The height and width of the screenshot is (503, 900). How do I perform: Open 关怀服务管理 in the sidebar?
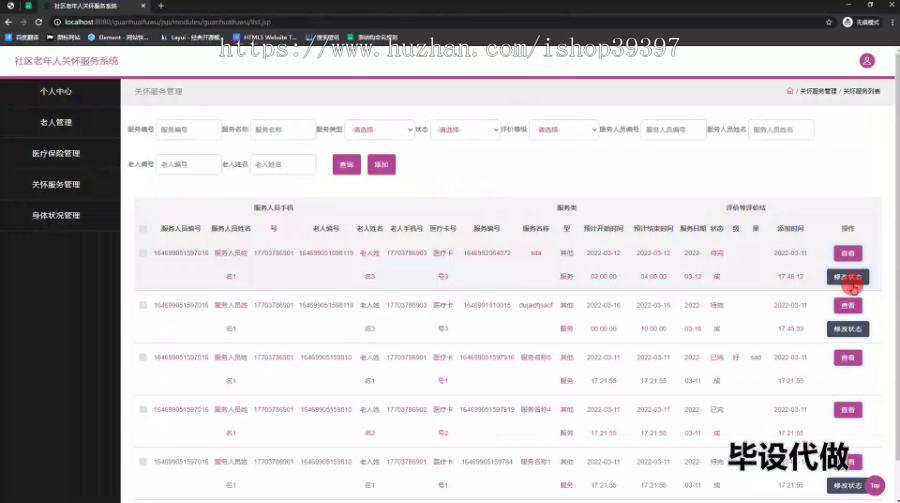(56, 184)
